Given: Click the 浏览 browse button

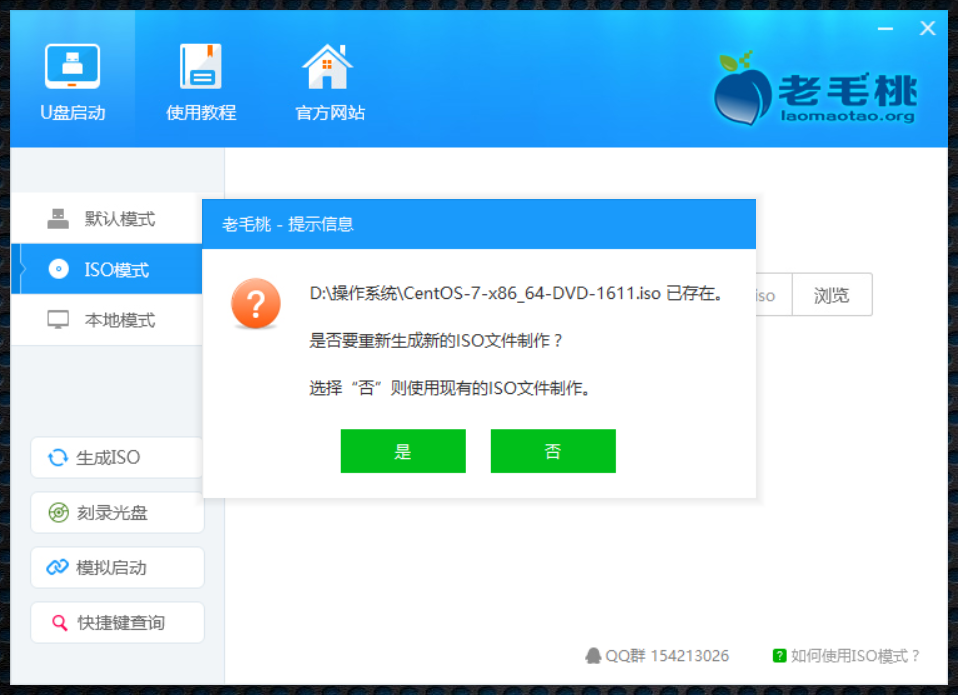Looking at the screenshot, I should tap(832, 295).
